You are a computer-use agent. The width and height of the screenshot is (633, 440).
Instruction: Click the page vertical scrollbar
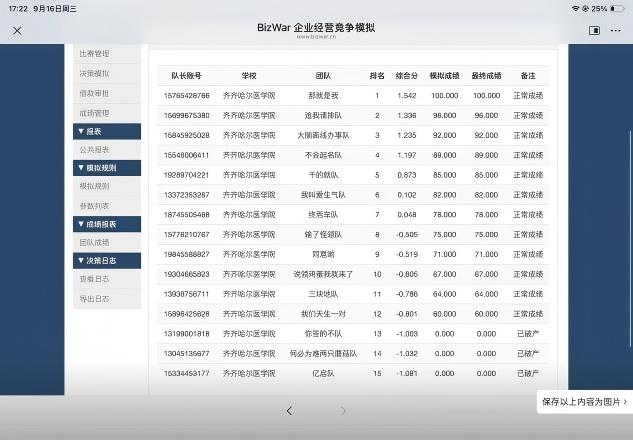point(630,238)
